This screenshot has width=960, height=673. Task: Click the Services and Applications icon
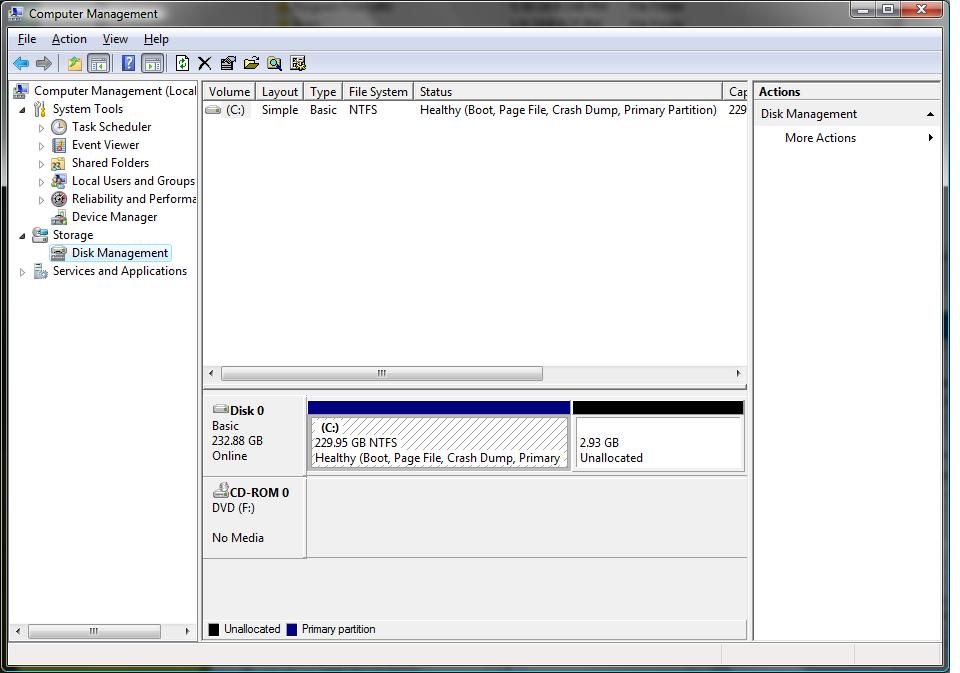[40, 271]
